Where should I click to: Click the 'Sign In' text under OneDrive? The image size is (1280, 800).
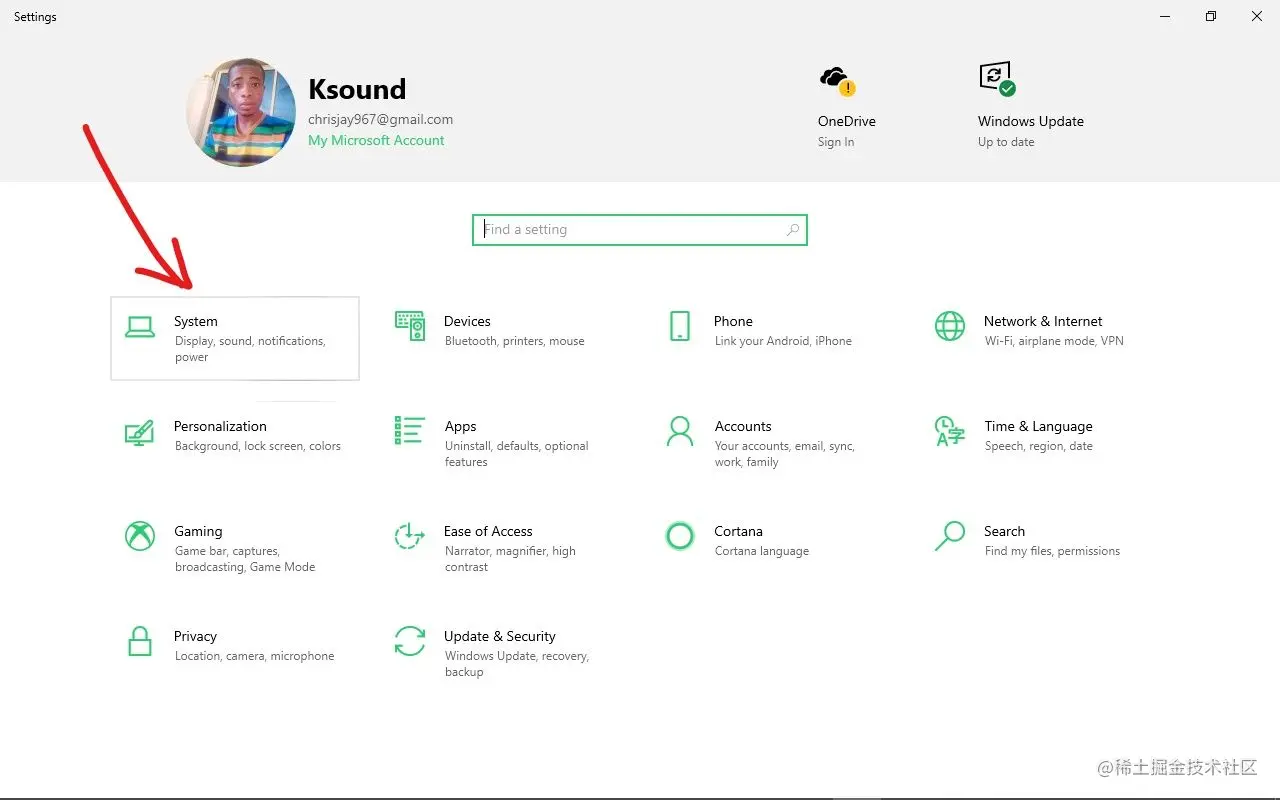836,142
